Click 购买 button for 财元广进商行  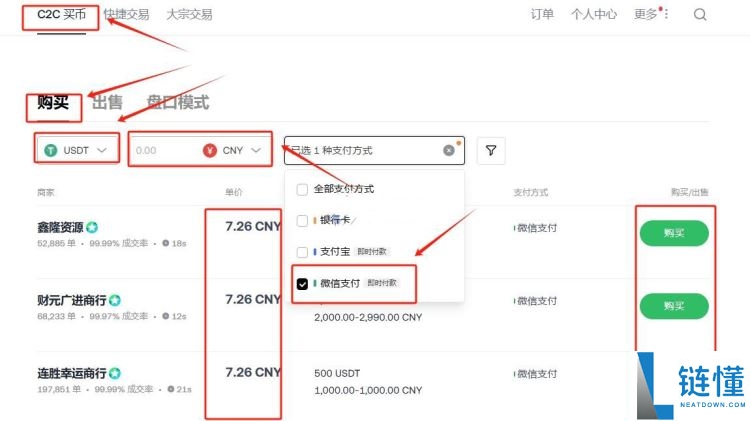click(674, 306)
